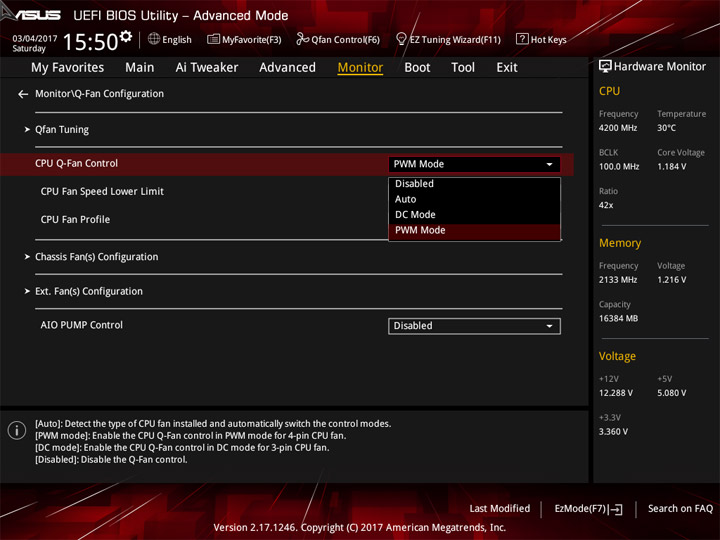Click Last Modified

500,508
